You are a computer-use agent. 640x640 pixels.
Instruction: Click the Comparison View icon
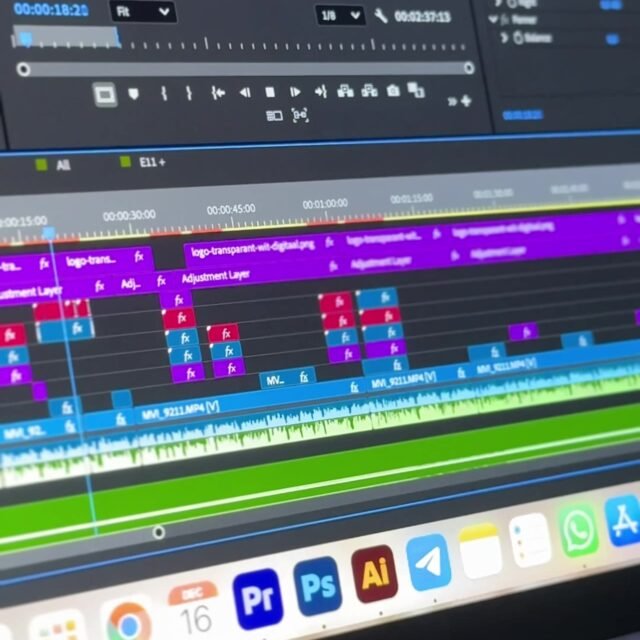coord(416,90)
